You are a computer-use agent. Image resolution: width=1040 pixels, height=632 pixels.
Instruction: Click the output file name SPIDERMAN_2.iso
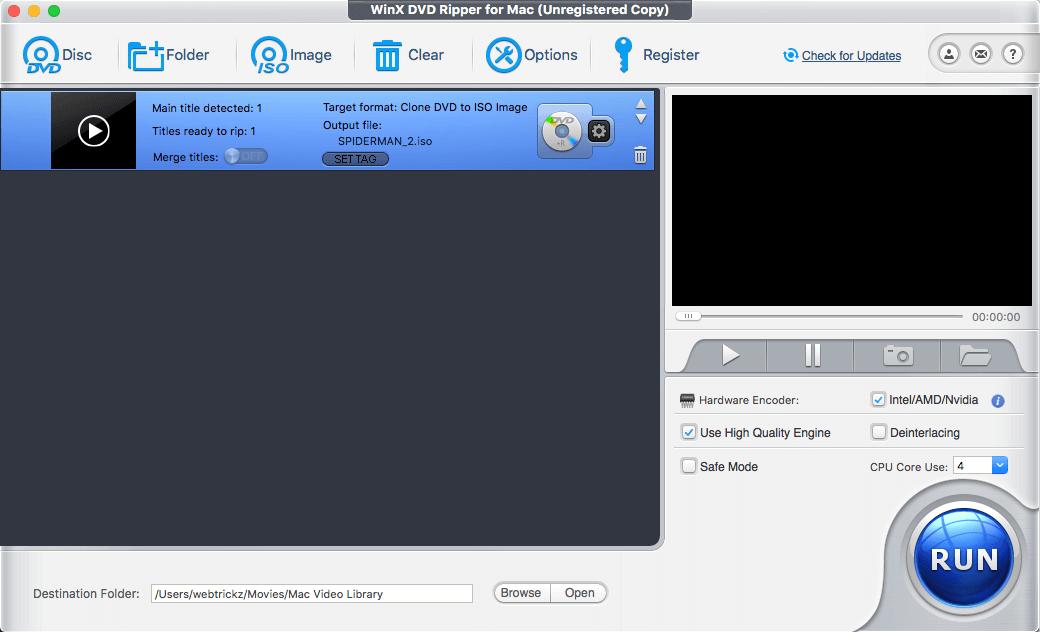click(385, 141)
